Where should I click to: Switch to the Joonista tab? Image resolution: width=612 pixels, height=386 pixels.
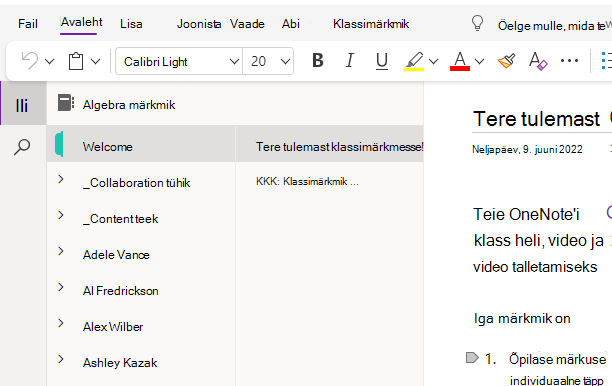(199, 24)
